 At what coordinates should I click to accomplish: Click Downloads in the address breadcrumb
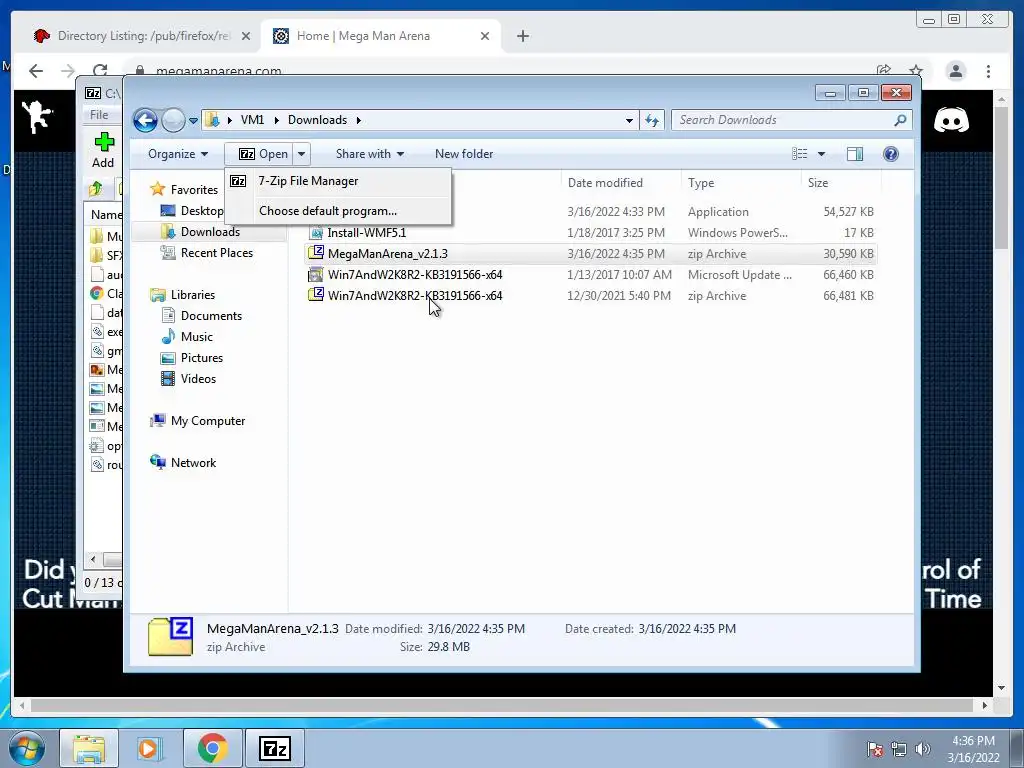tap(317, 120)
